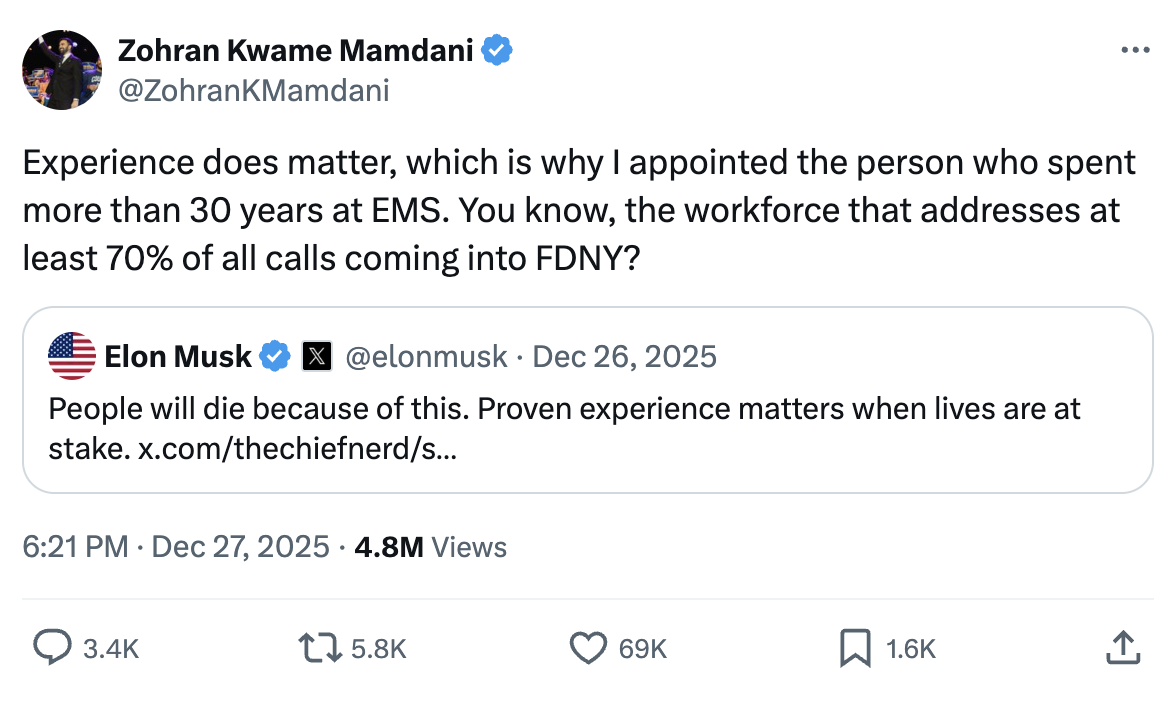Screen dimensions: 1174x706
Task: Open the Elon Musk name in quoted post
Action: tap(178, 356)
